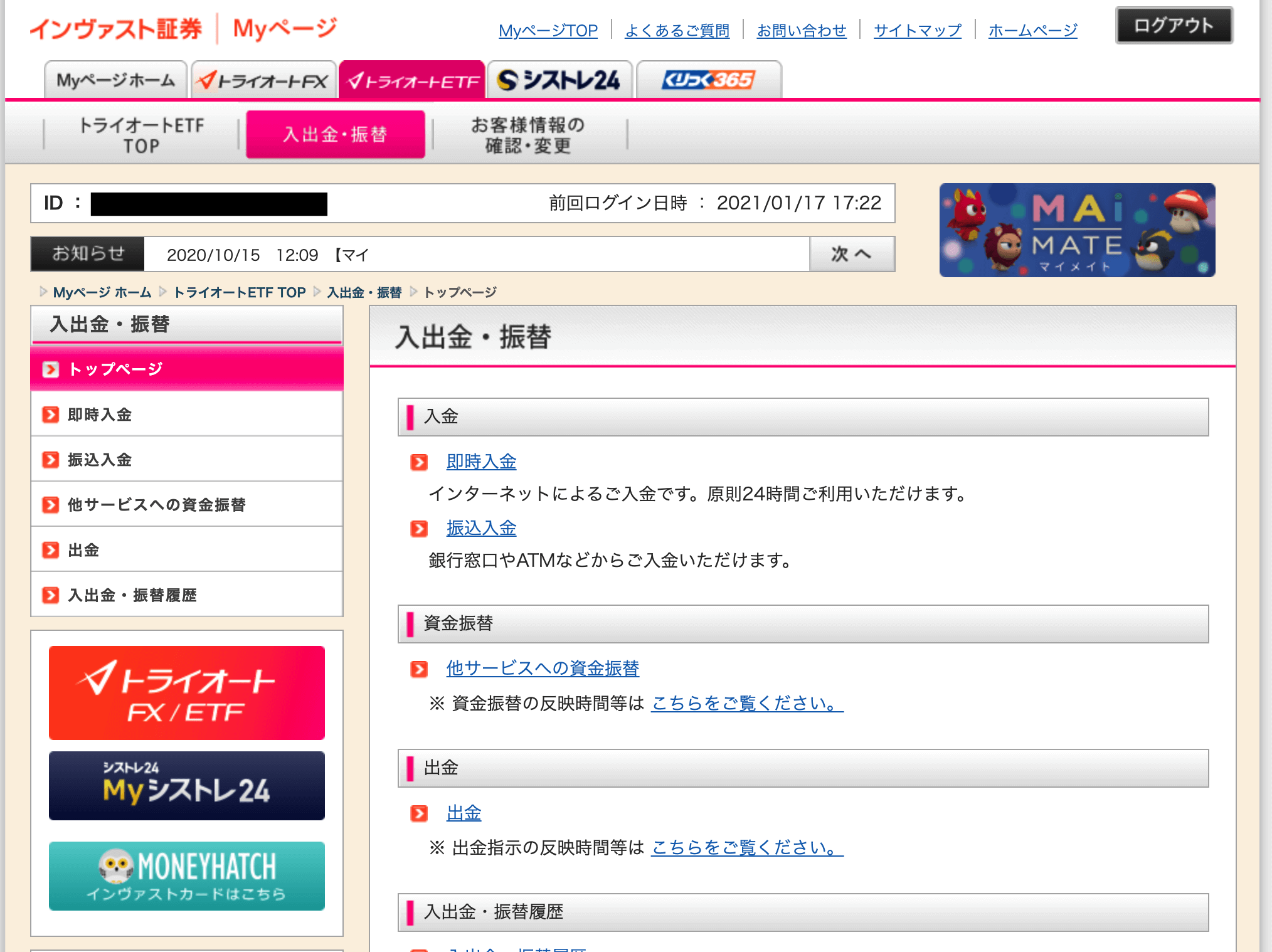The width and height of the screenshot is (1272, 952).
Task: Click the インヴァスト証券 Myページ logo
Action: pyautogui.click(x=183, y=29)
